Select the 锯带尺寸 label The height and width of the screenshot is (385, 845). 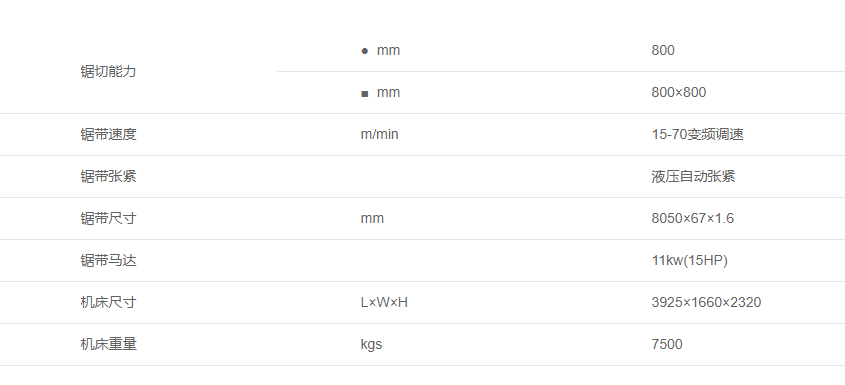[108, 218]
